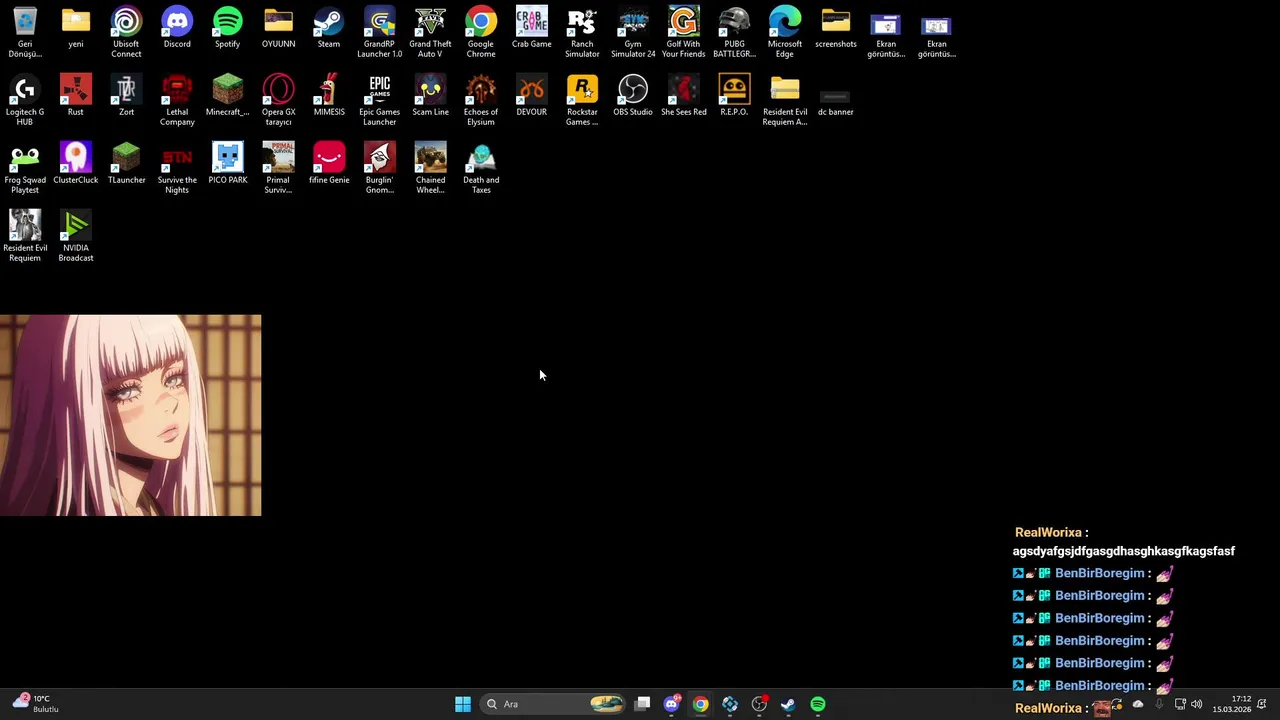Select Survive the Nights icon
This screenshot has height=720, width=1280.
point(177,168)
